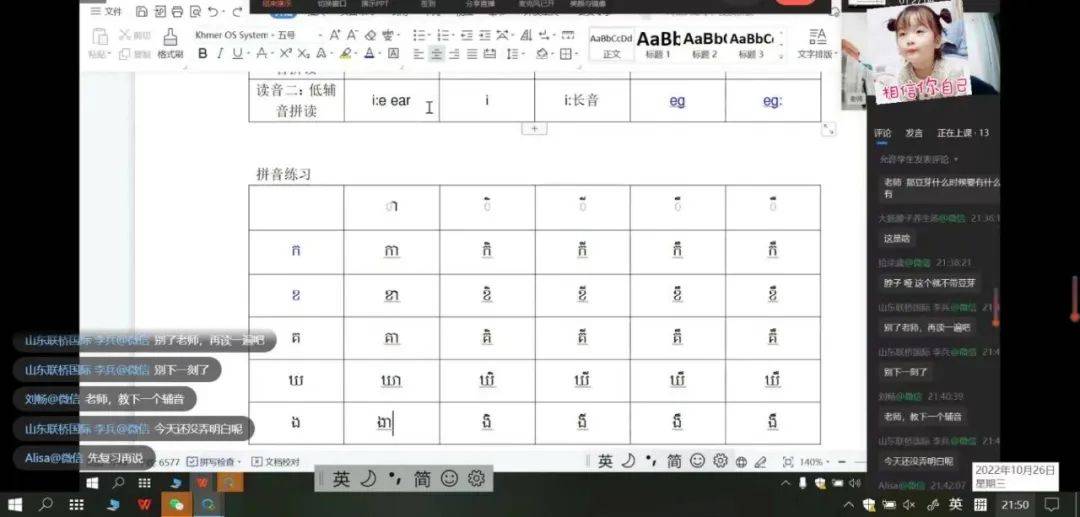Click table resize handle at corner
This screenshot has width=1080, height=517.
[829, 129]
